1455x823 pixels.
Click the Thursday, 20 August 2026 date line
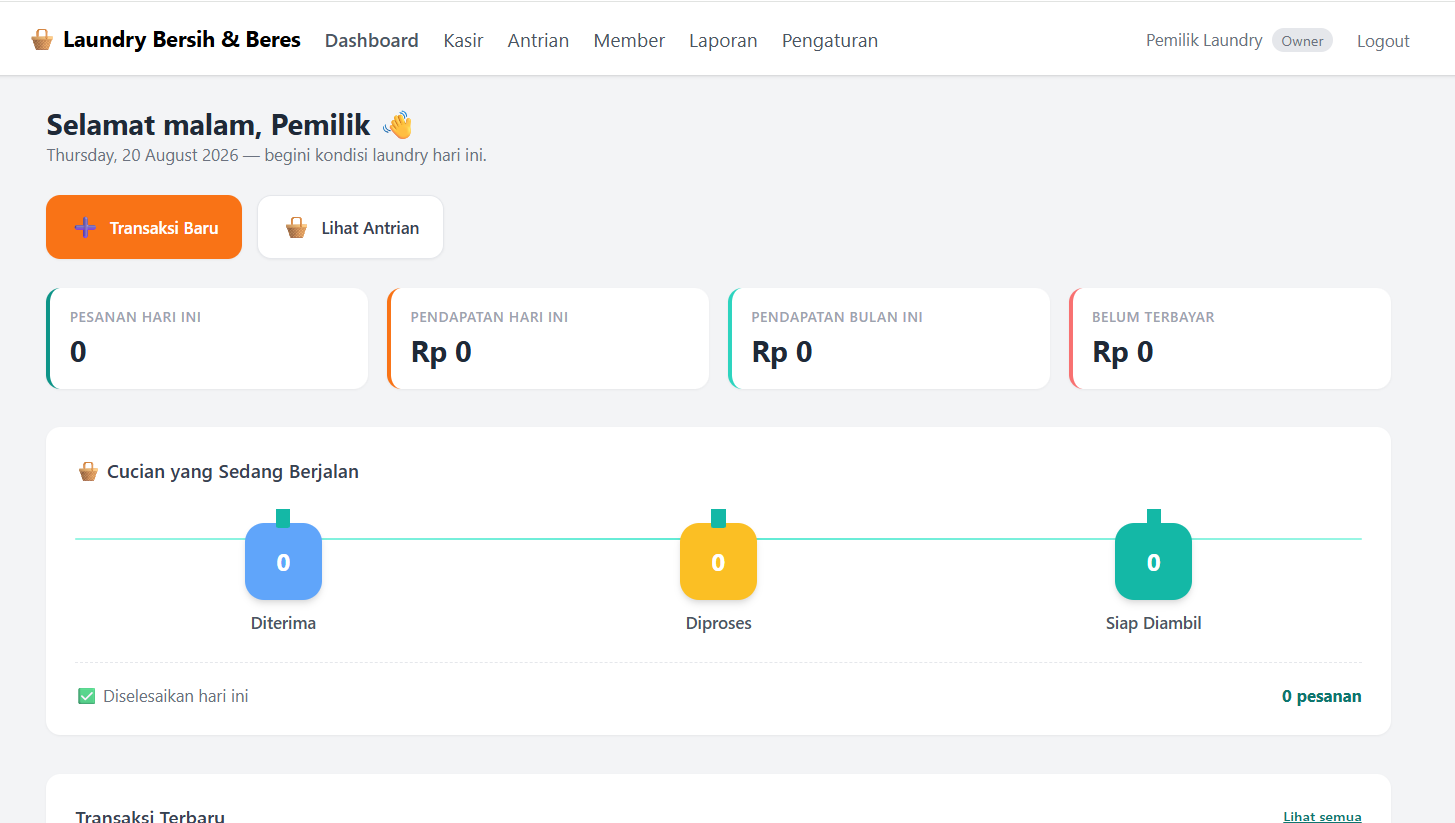tap(266, 155)
